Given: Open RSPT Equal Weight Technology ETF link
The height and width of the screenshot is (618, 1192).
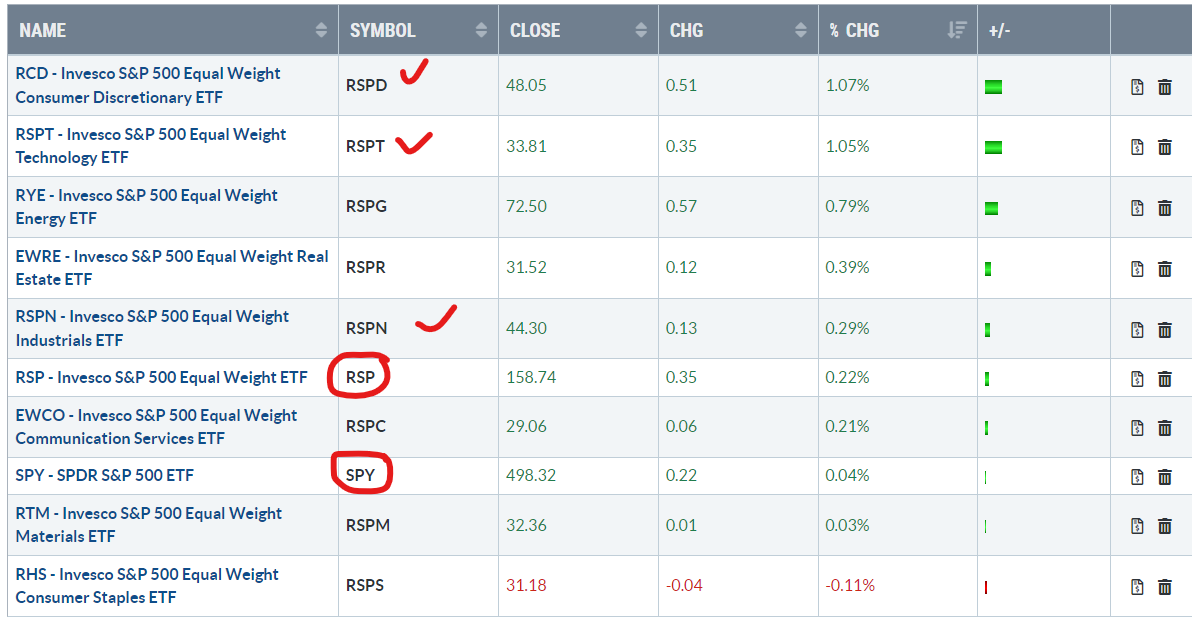Looking at the screenshot, I should pyautogui.click(x=151, y=146).
